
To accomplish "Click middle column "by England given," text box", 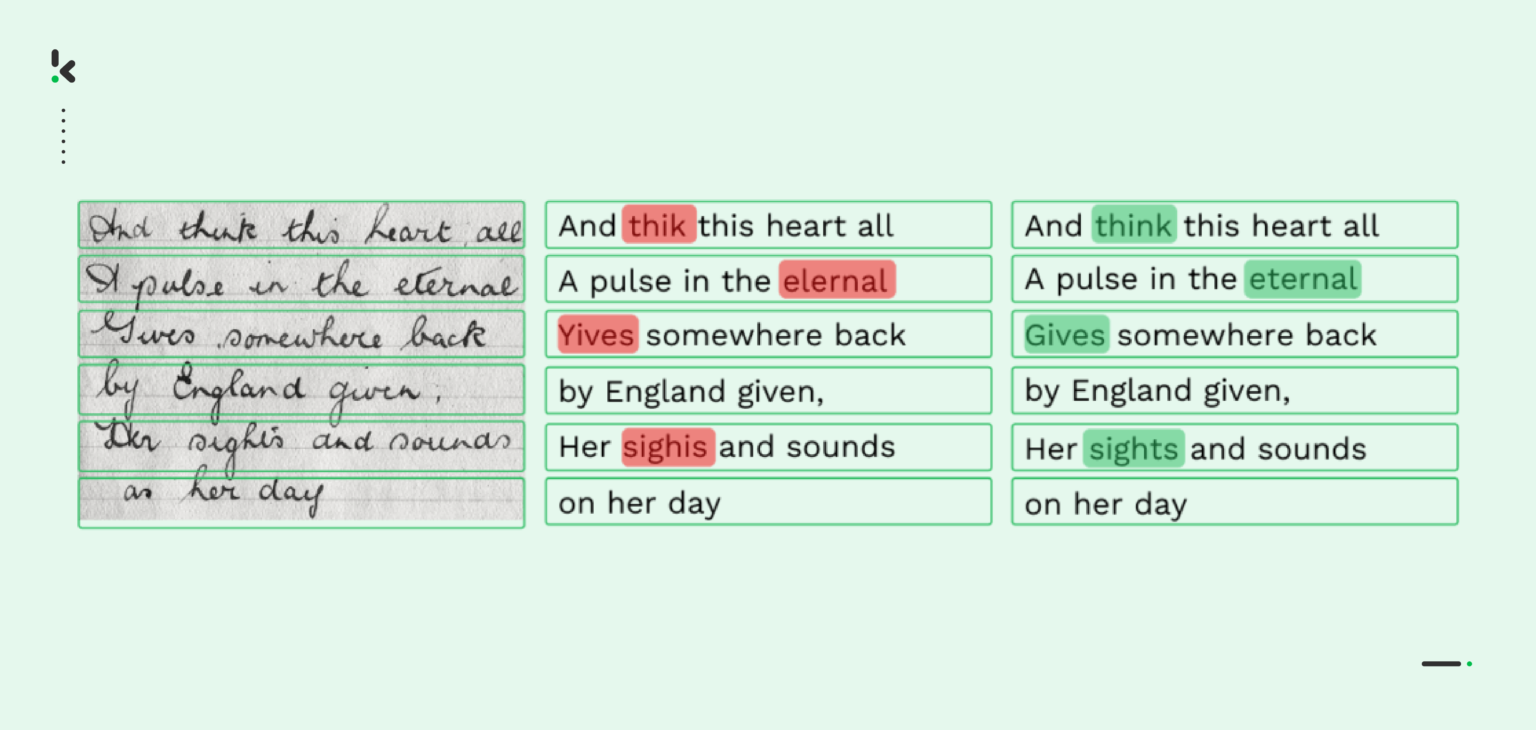I will point(768,390).
